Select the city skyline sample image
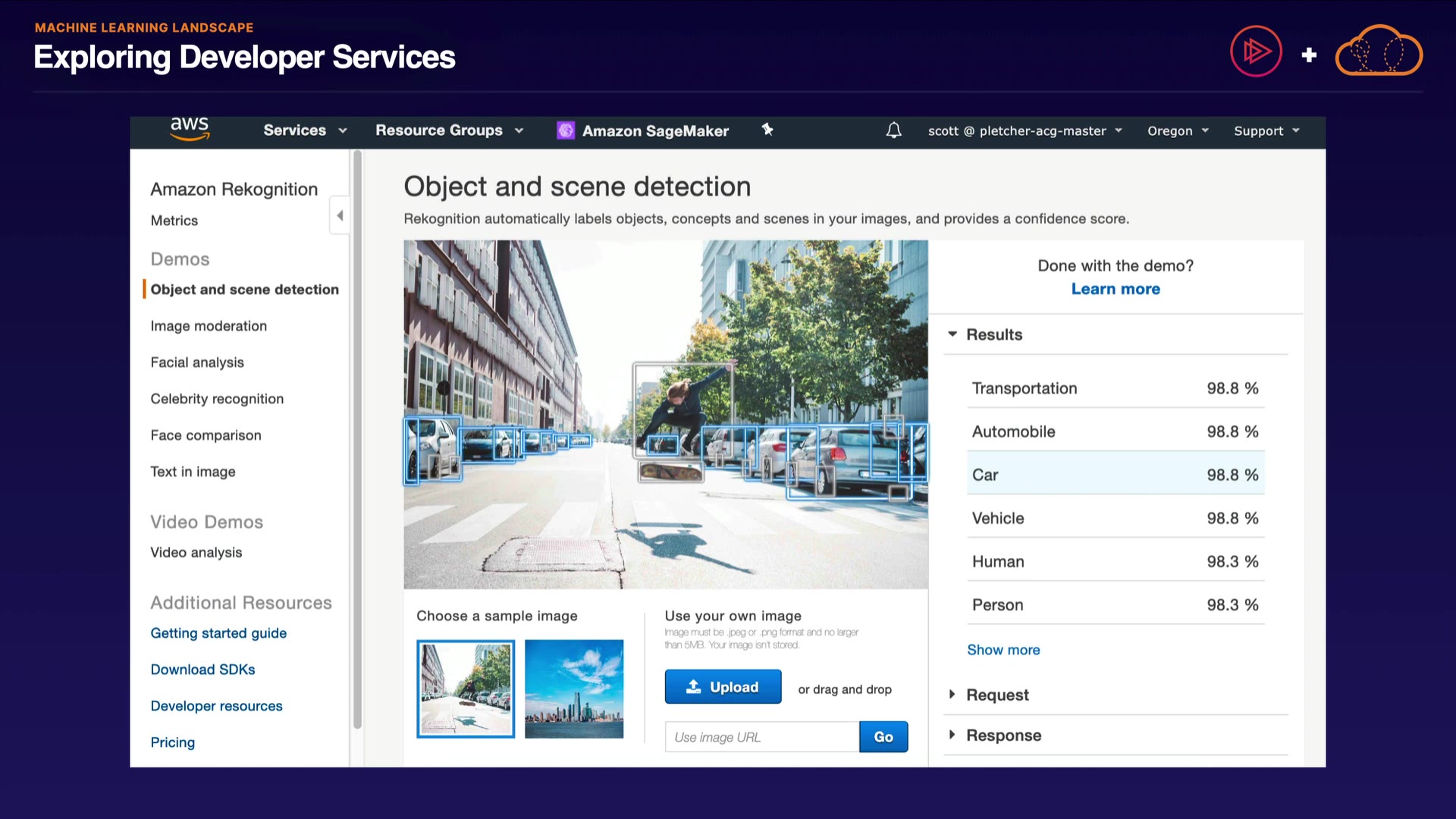1456x819 pixels. click(573, 689)
